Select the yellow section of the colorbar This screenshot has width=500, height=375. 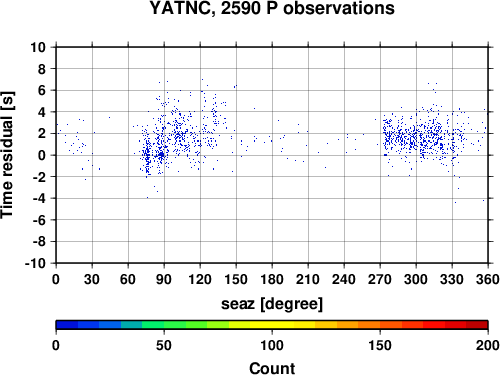(x=272, y=325)
